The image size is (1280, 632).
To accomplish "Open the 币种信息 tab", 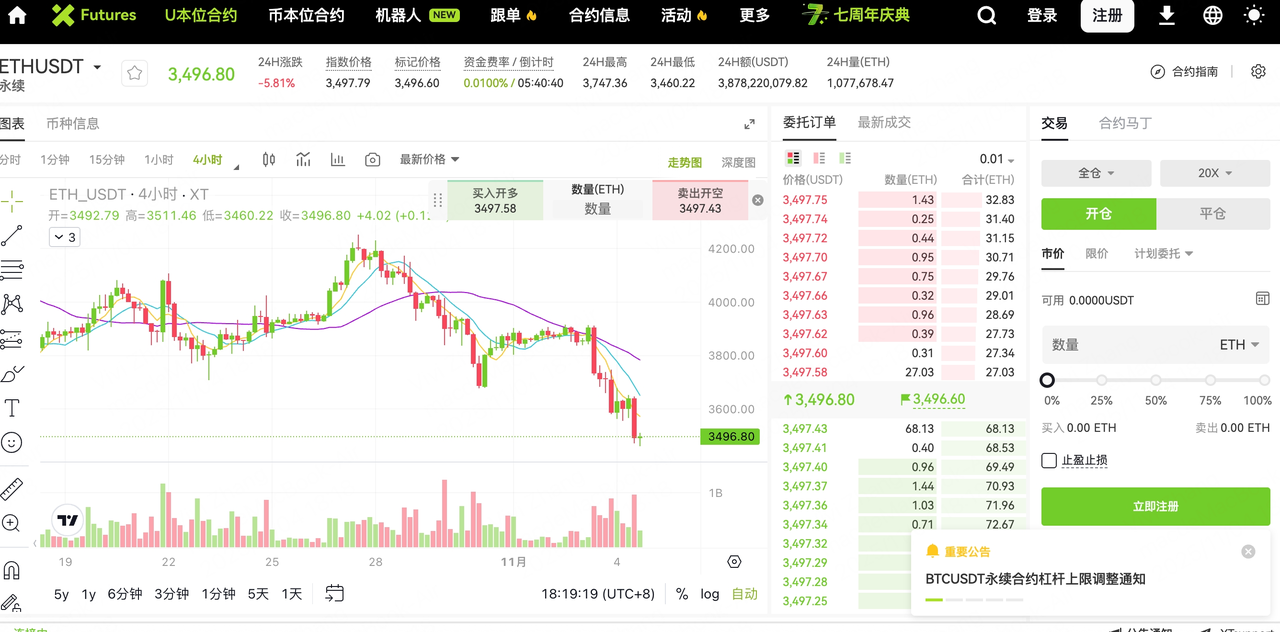I will click(73, 124).
